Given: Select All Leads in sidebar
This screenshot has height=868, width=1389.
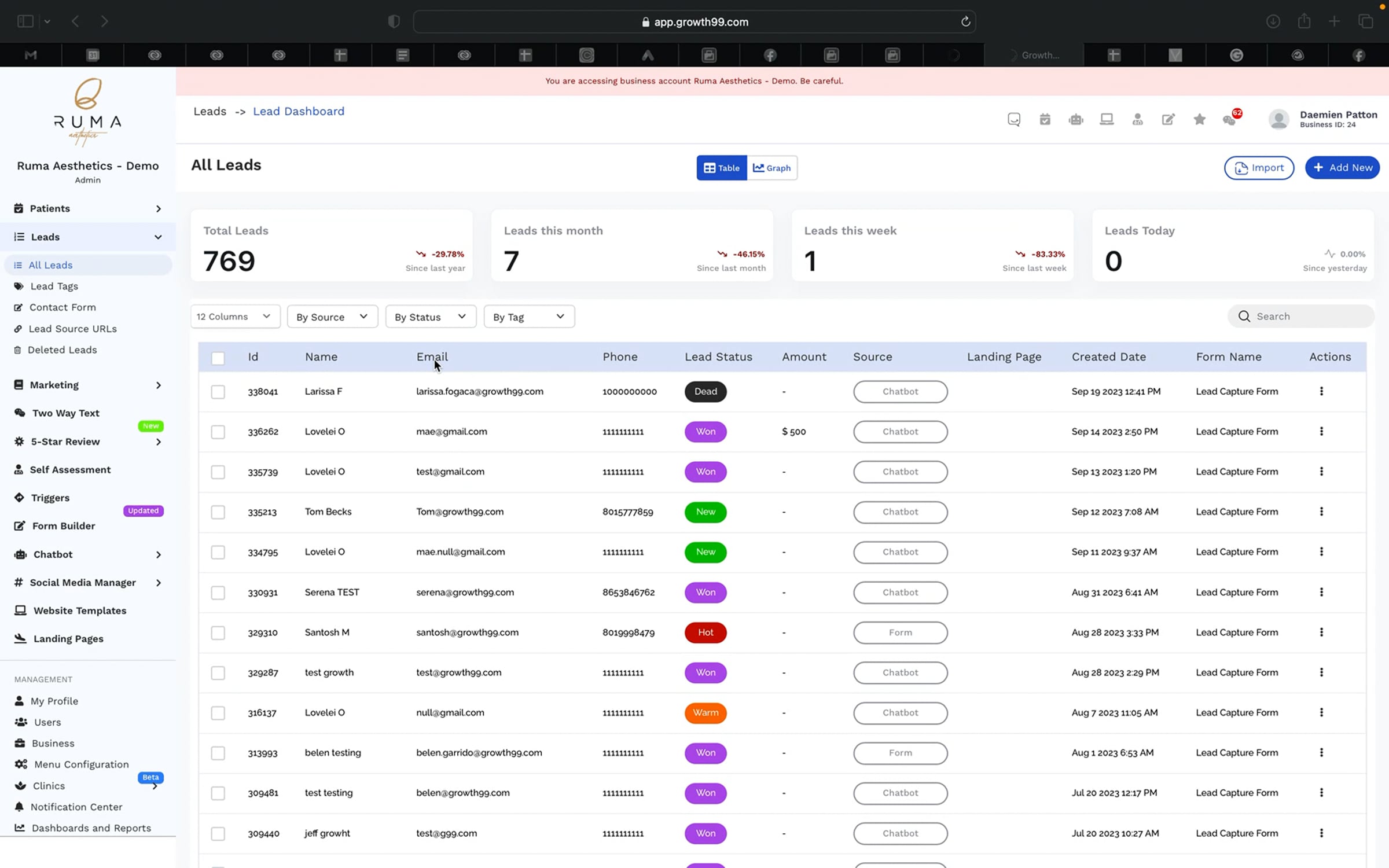Looking at the screenshot, I should [x=88, y=265].
